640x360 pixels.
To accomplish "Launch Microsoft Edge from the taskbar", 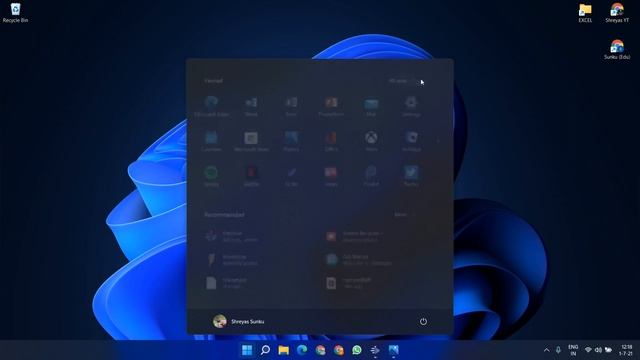I will coord(302,350).
